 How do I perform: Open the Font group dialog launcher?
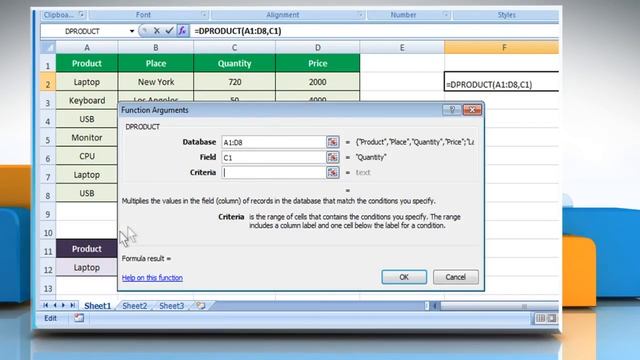[204, 15]
